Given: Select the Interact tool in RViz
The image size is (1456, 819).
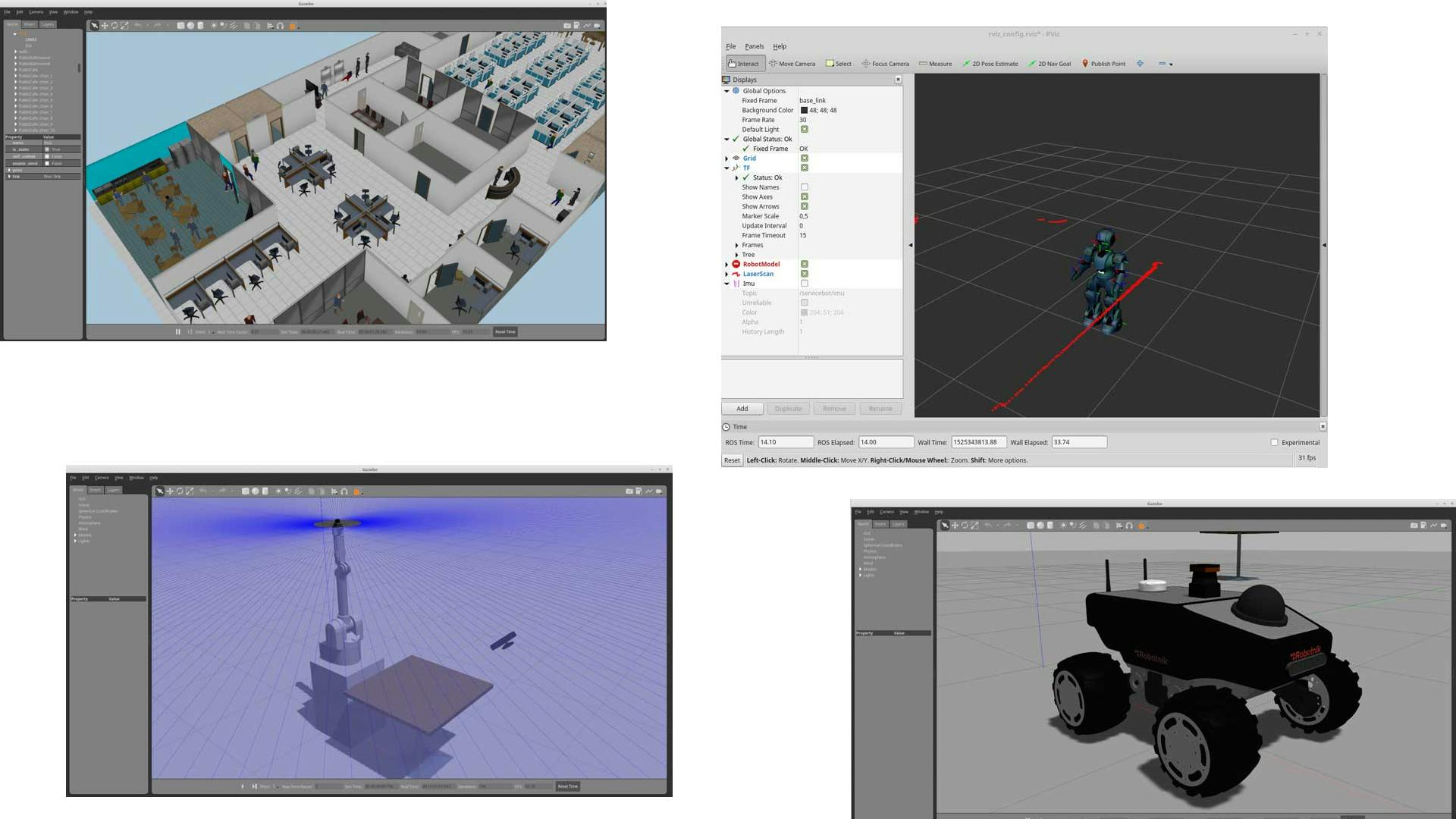Looking at the screenshot, I should 744,64.
